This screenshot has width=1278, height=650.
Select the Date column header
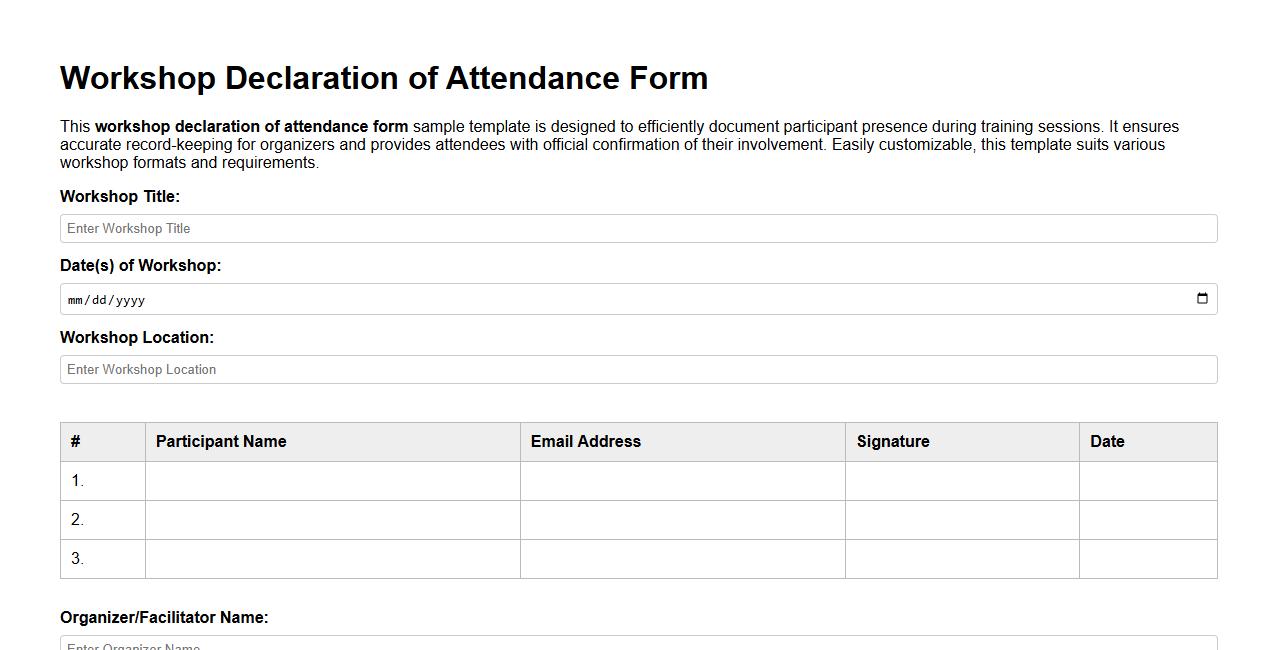point(1107,441)
